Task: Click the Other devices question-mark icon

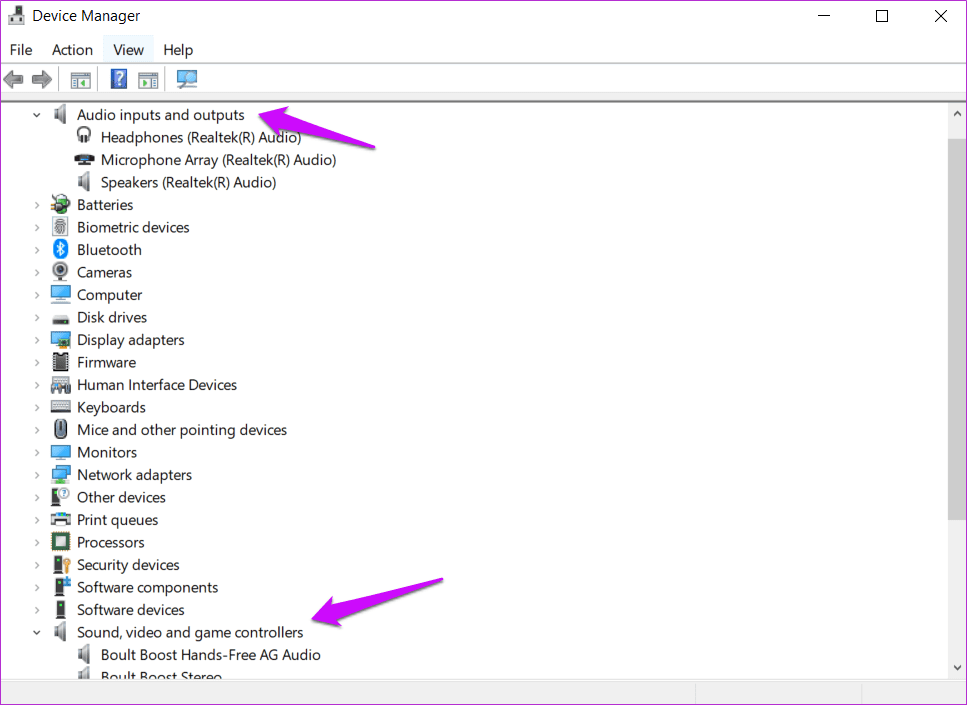Action: coord(60,497)
